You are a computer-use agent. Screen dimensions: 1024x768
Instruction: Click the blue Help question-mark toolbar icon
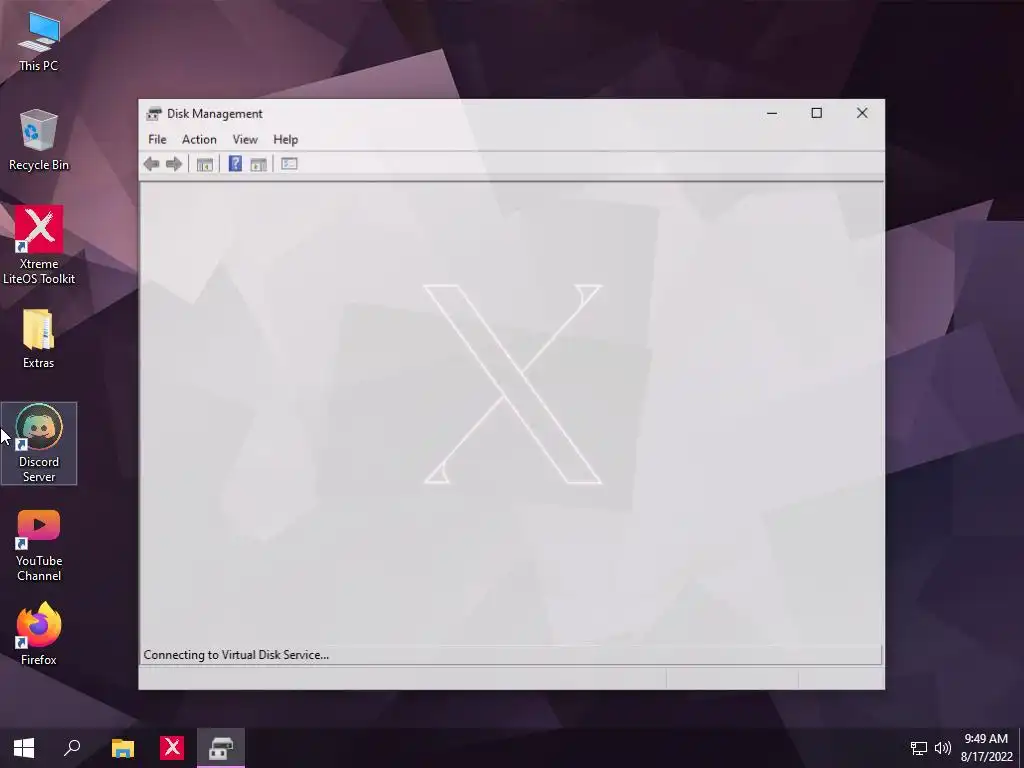coord(235,164)
